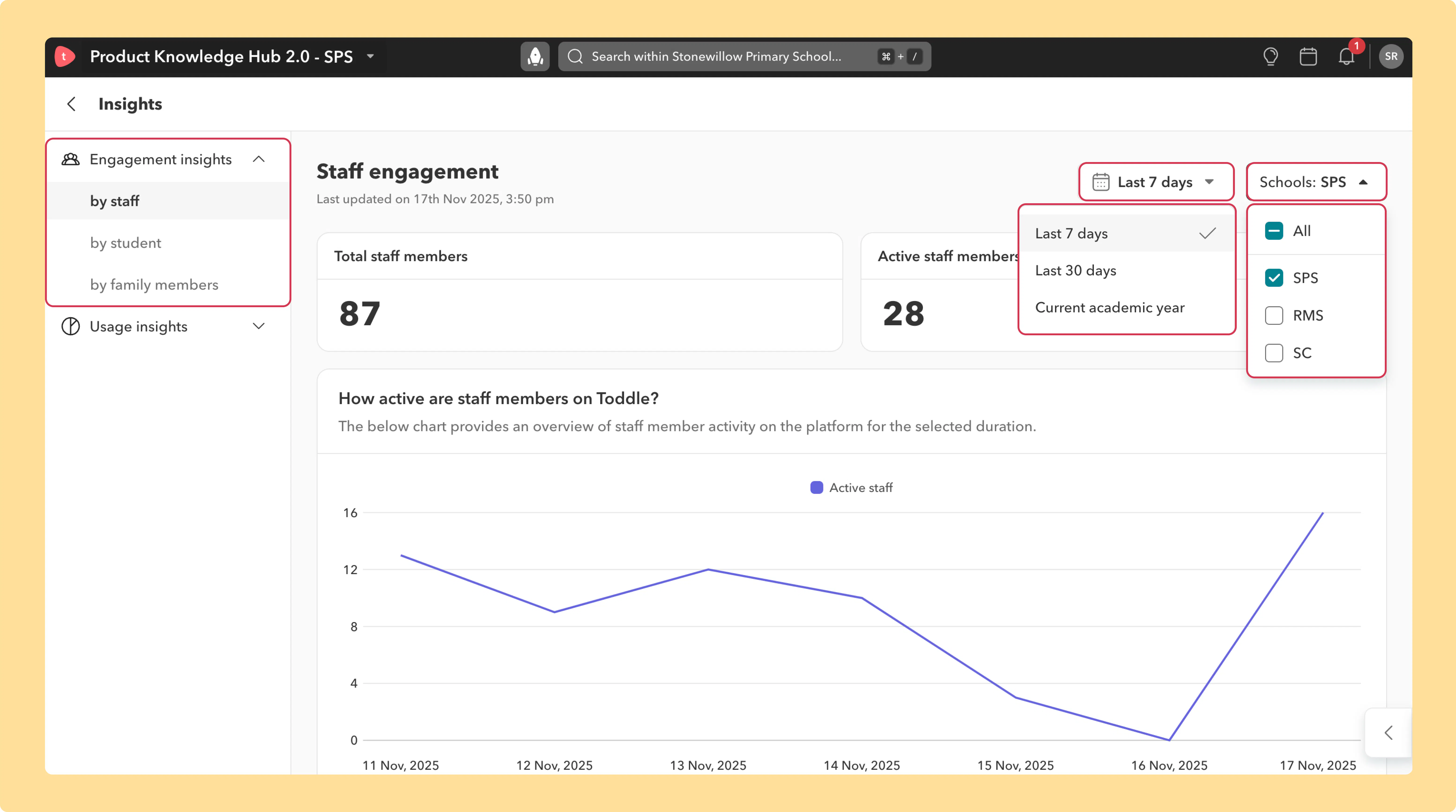The image size is (1456, 812).
Task: Click the 17 Nov, 2025 chart data point
Action: click(1323, 513)
